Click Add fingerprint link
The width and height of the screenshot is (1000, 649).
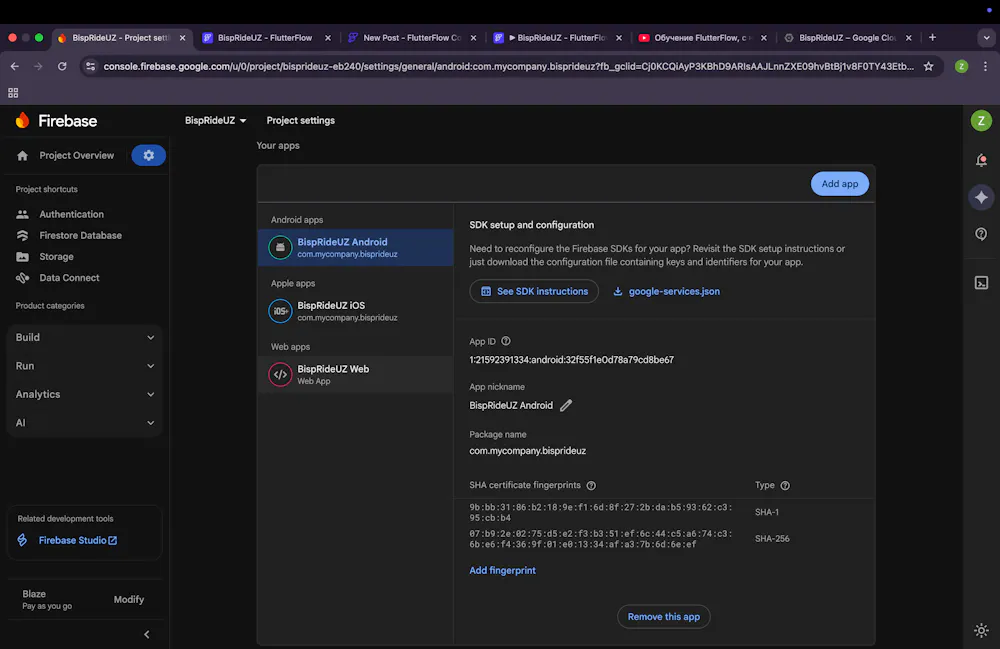coord(502,571)
